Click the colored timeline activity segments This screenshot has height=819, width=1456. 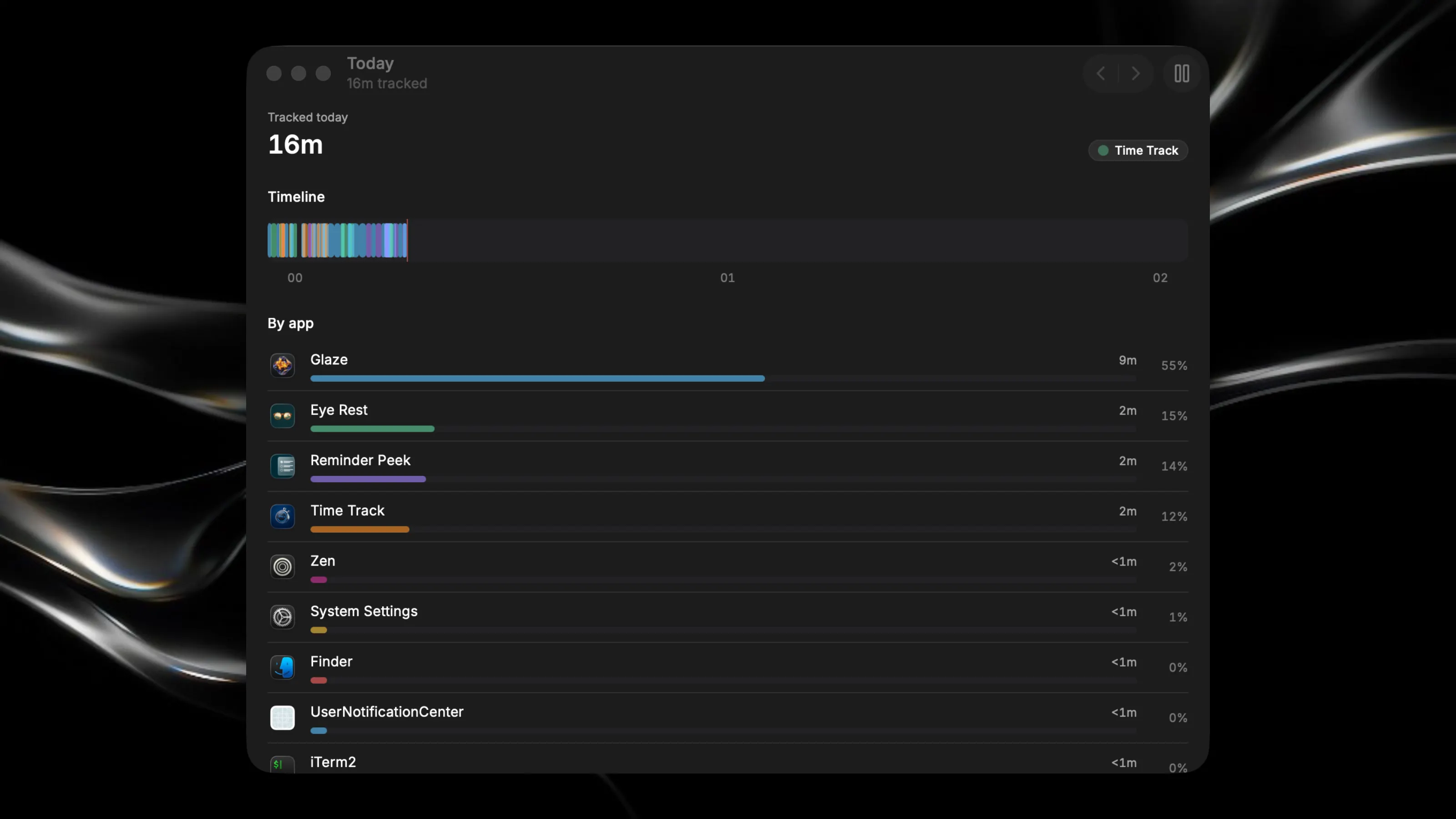[337, 240]
